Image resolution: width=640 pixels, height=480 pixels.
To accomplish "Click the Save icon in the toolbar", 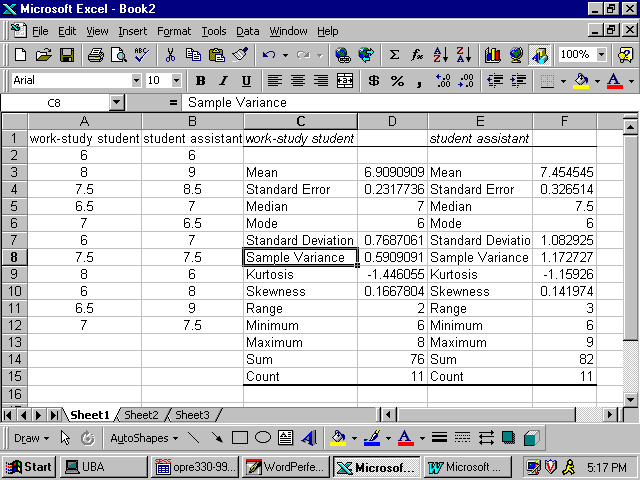I will (x=67, y=55).
